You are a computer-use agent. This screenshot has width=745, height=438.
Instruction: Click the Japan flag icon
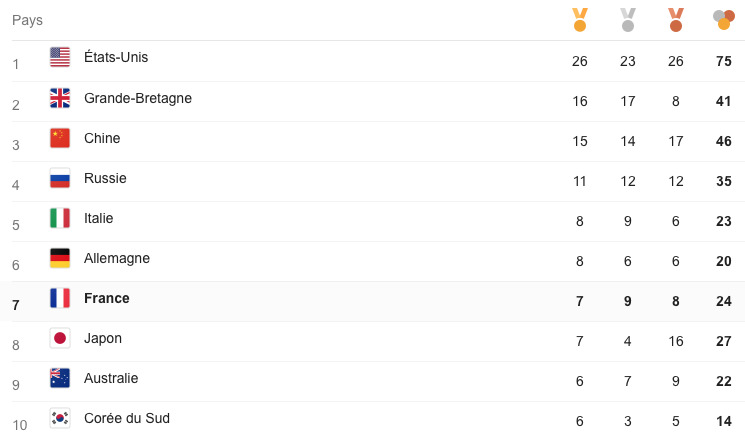click(60, 338)
